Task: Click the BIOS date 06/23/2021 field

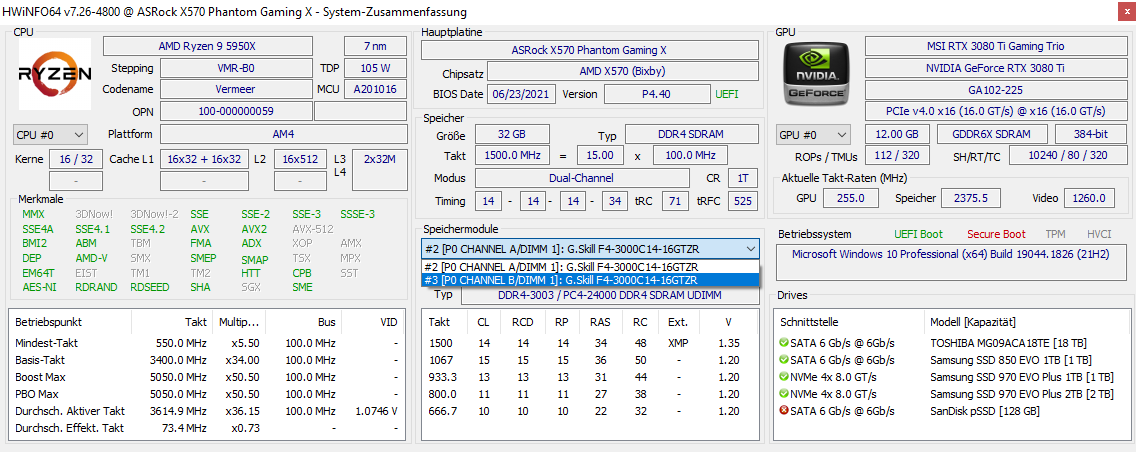Action: (522, 94)
